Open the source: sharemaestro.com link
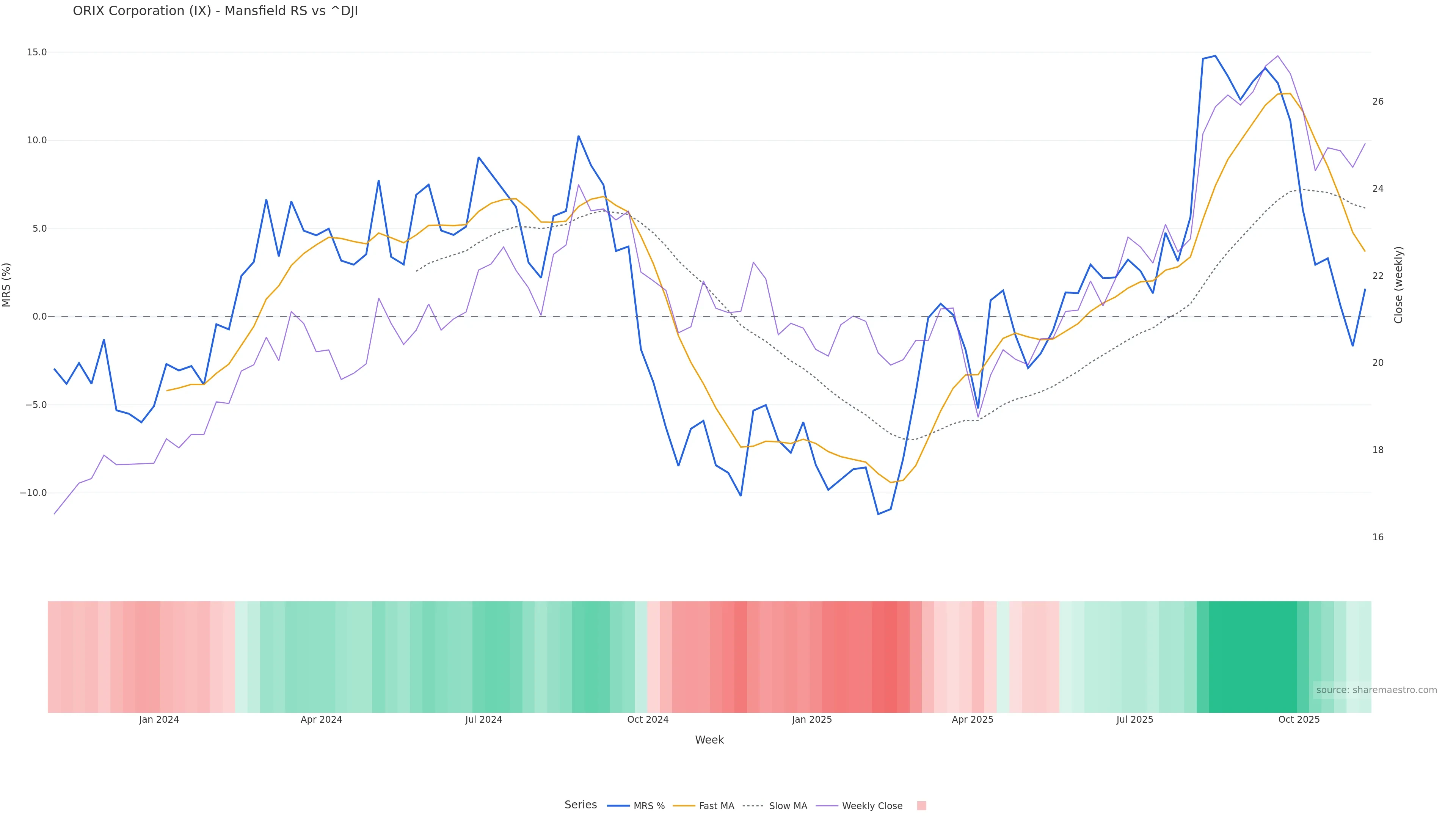The height and width of the screenshot is (819, 1456). point(1376,690)
